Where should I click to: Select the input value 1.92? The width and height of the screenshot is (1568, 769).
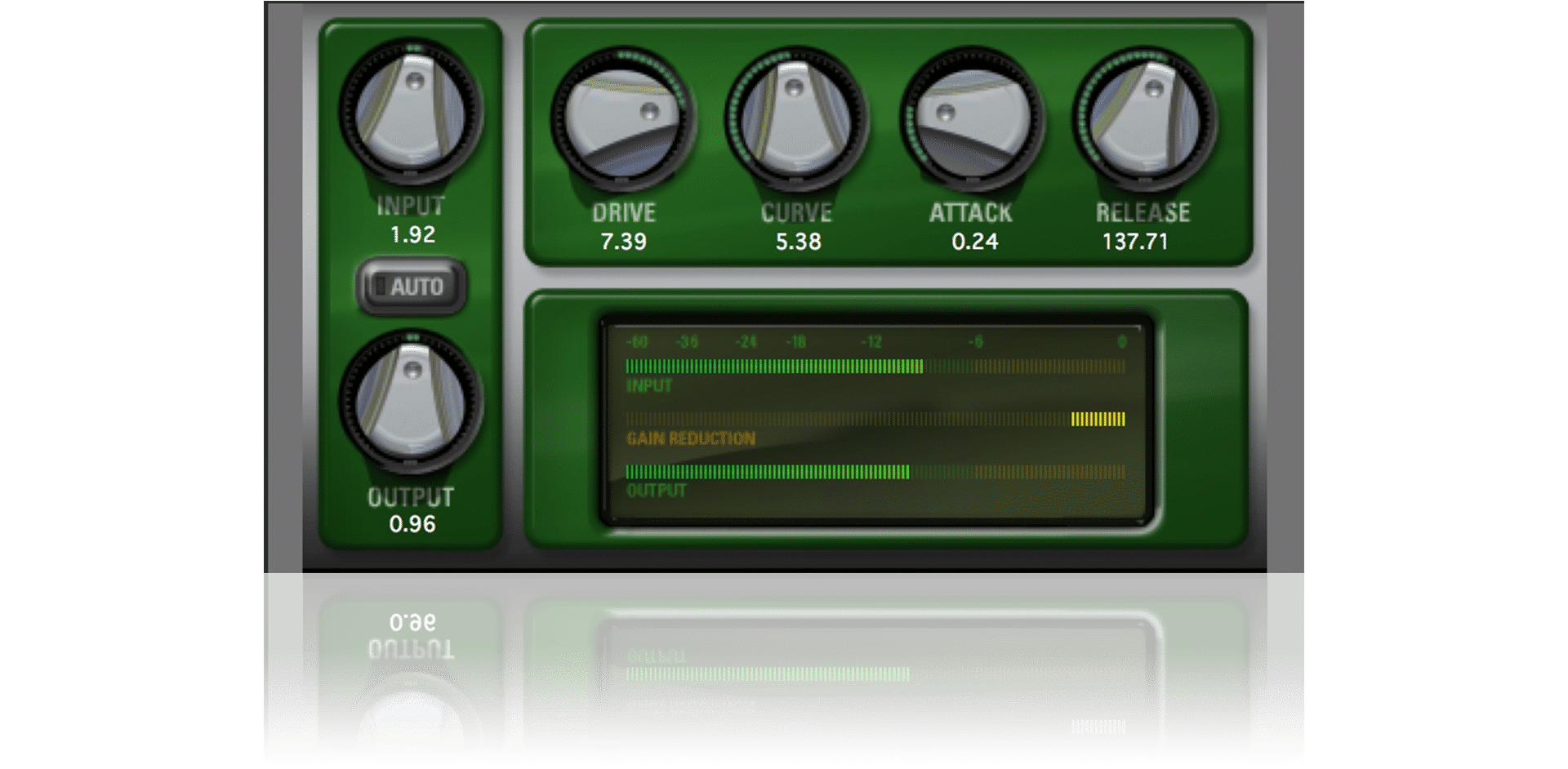pyautogui.click(x=412, y=235)
